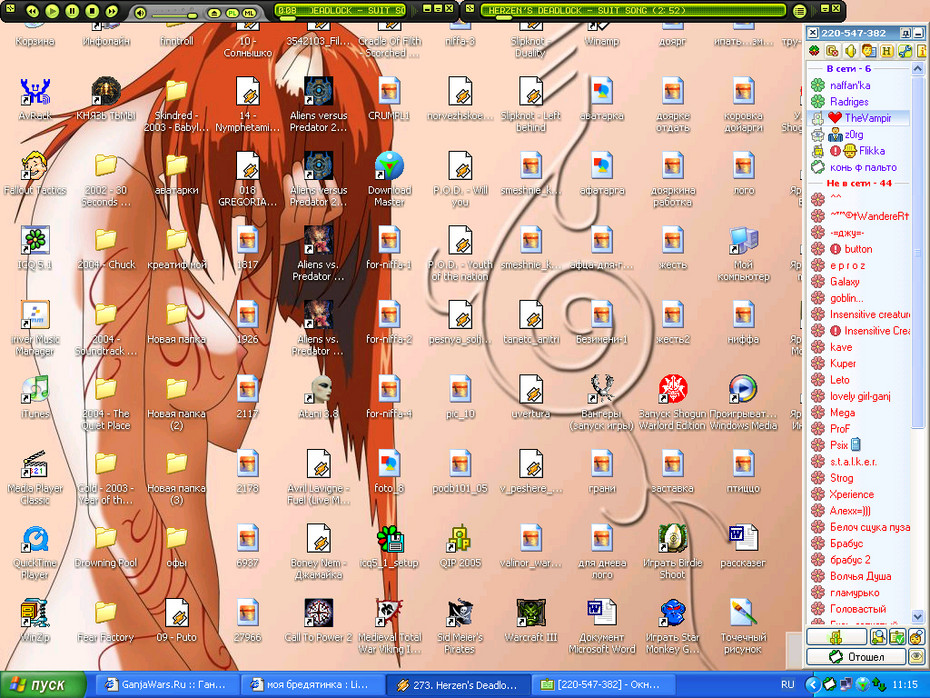Toggle the Winamp media library ML button
Screen dimensions: 930x698
point(249,12)
